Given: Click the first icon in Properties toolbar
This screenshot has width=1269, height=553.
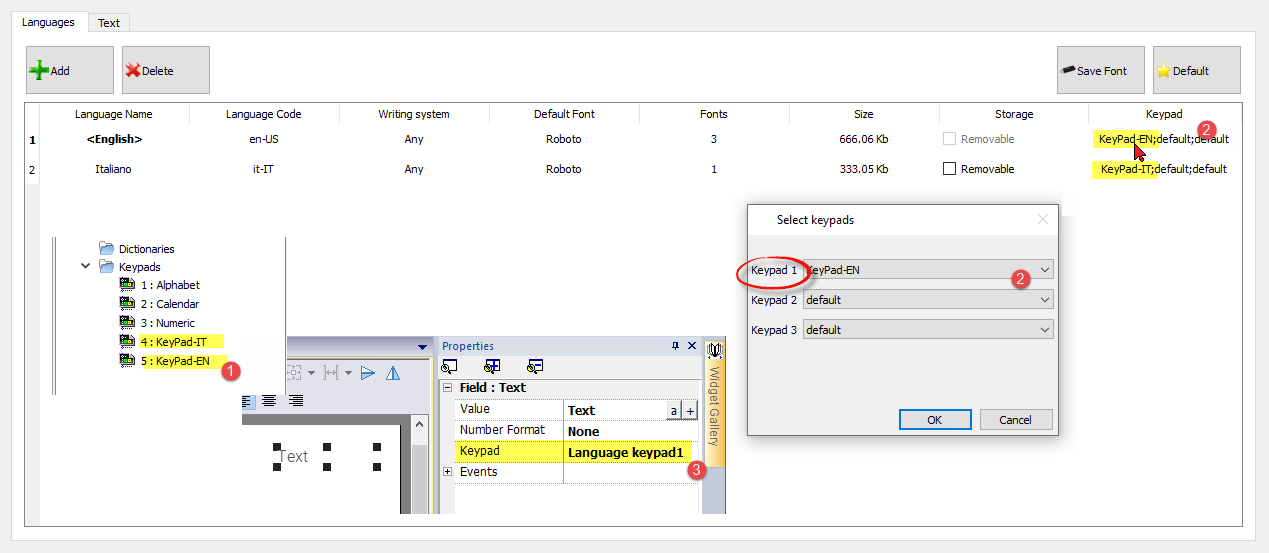Looking at the screenshot, I should (x=449, y=367).
